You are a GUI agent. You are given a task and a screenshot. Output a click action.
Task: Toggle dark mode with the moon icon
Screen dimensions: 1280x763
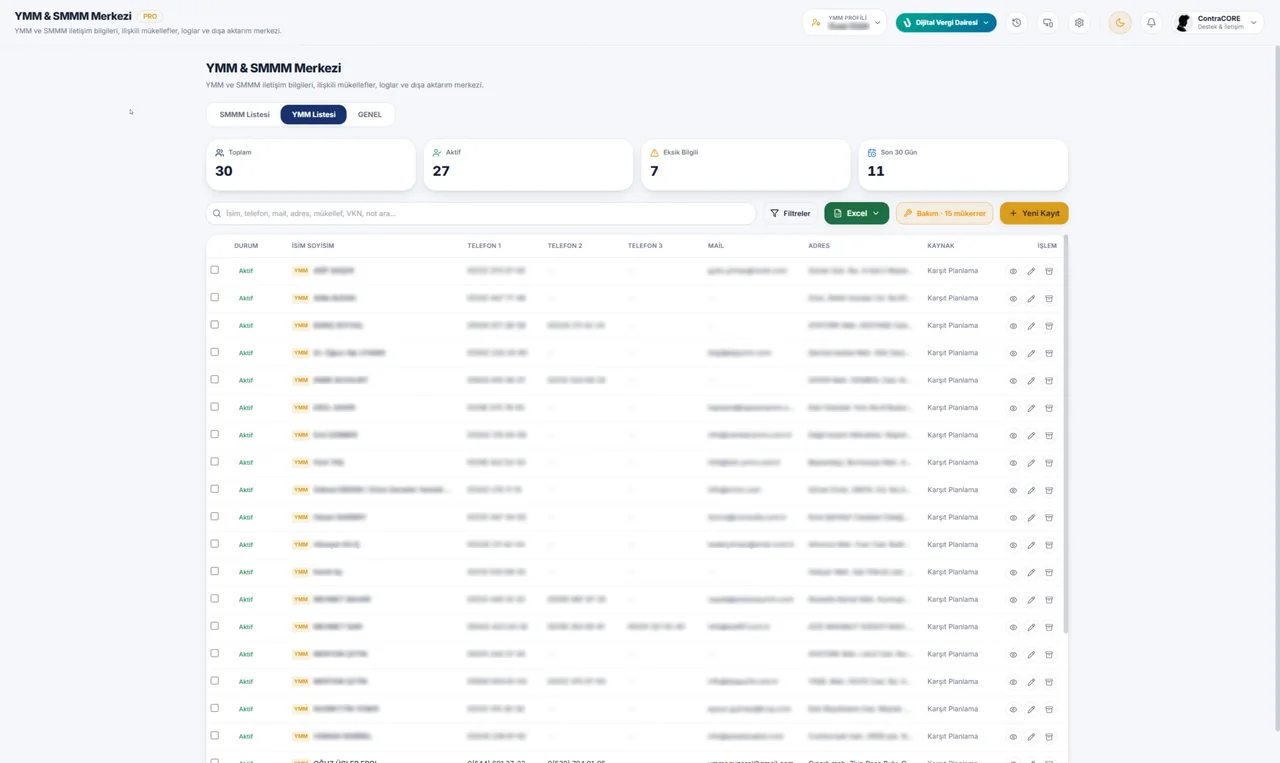(1120, 23)
